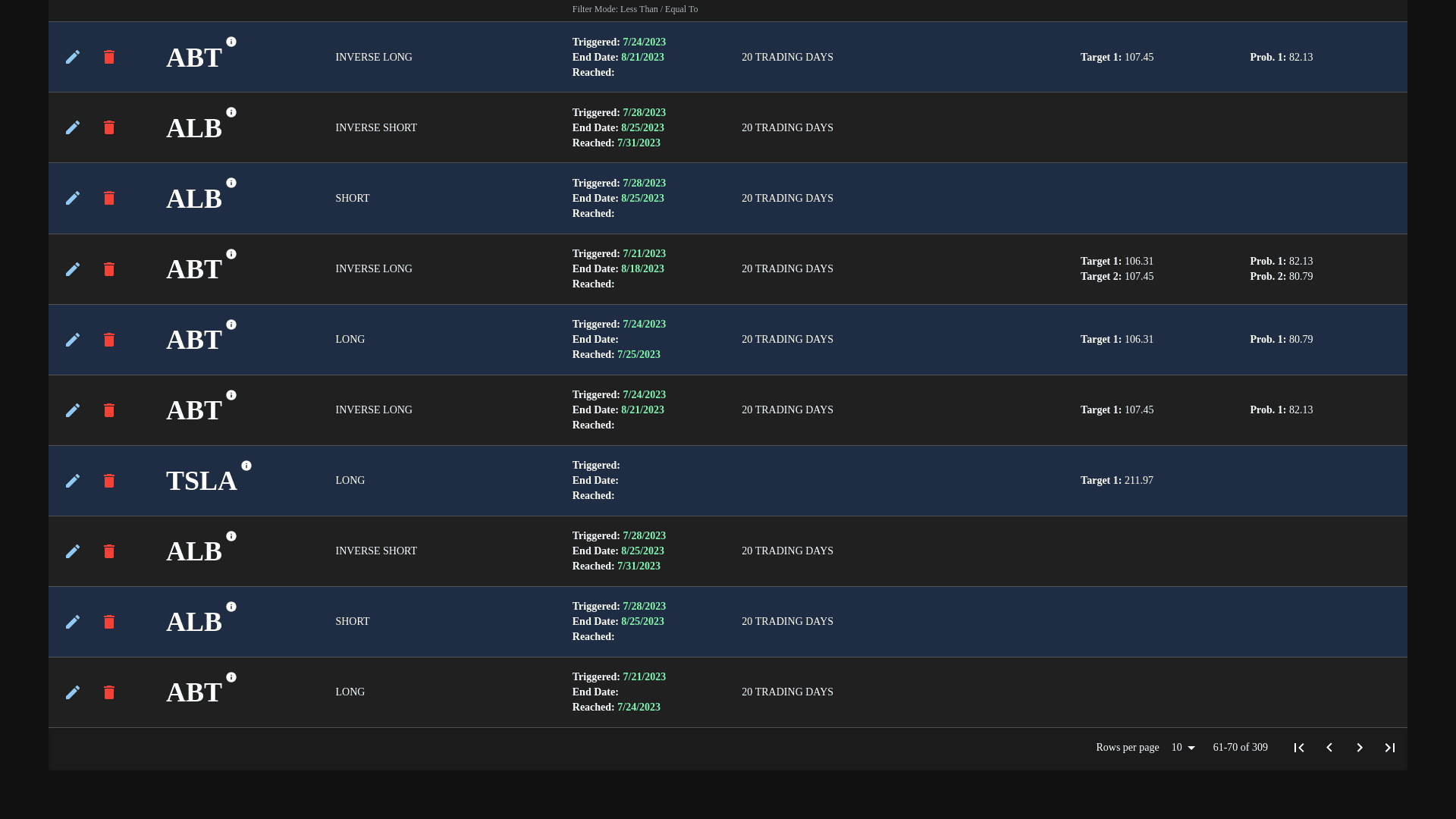Click the ABT ticker with Prob. 2 80.79
Screen dimensions: 1456x819
[x=194, y=269]
